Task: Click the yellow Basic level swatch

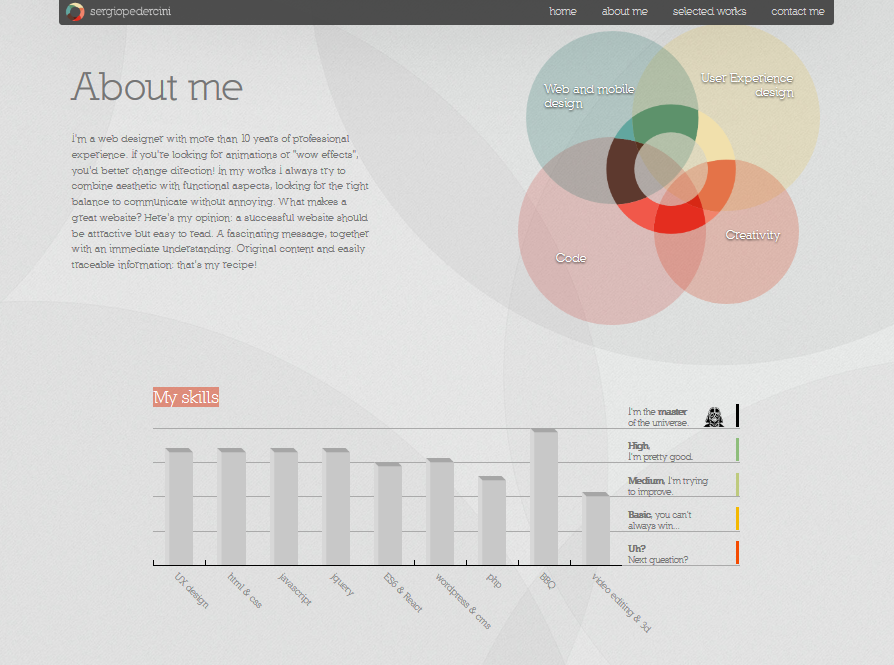Action: pyautogui.click(x=737, y=518)
